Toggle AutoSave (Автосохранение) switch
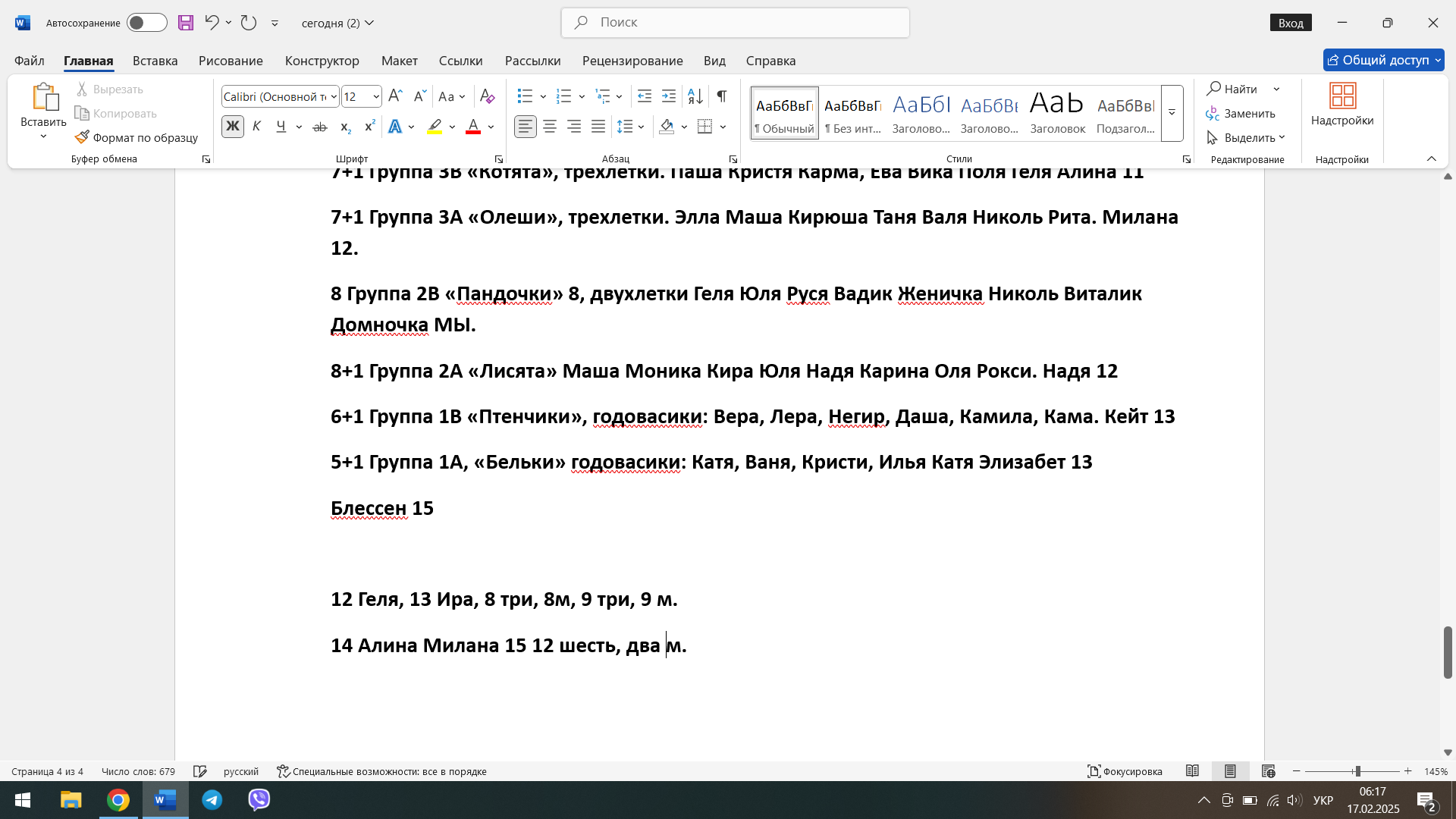This screenshot has height=819, width=1456. point(147,23)
